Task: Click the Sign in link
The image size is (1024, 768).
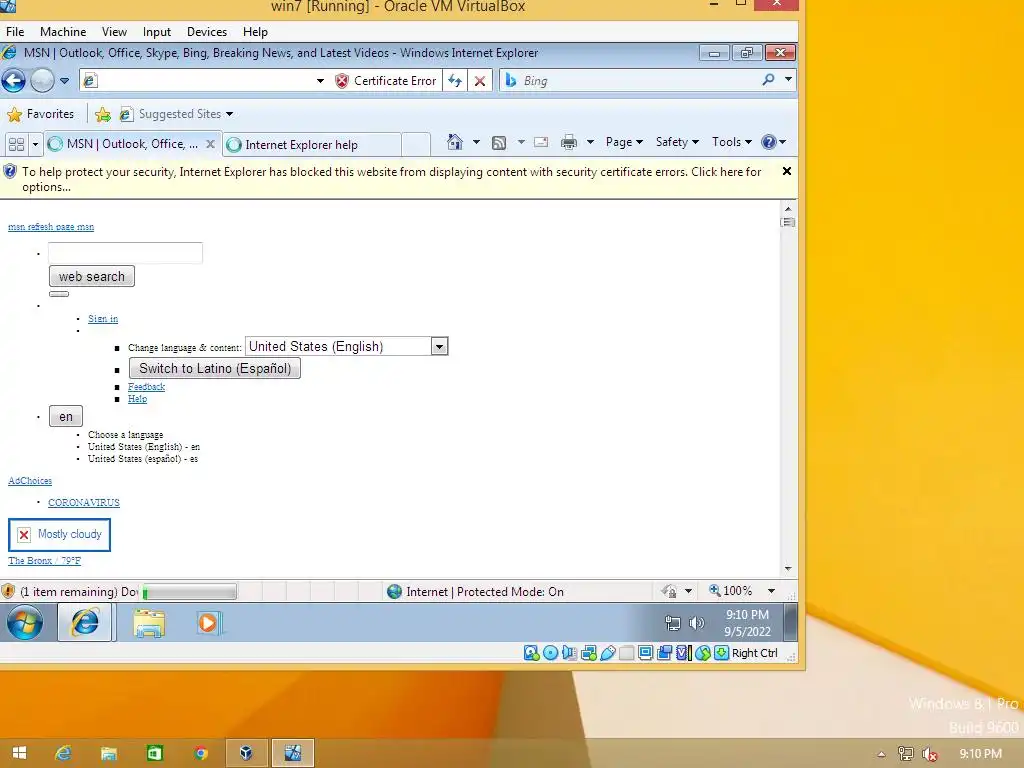Action: 103,319
